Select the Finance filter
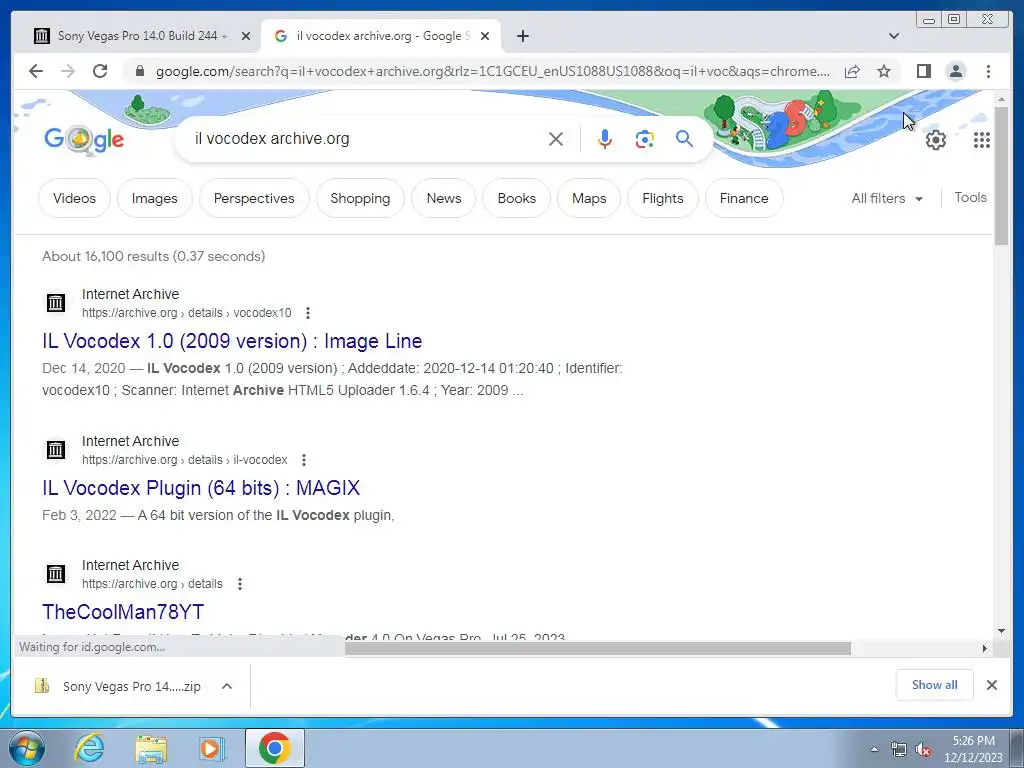 click(x=744, y=198)
